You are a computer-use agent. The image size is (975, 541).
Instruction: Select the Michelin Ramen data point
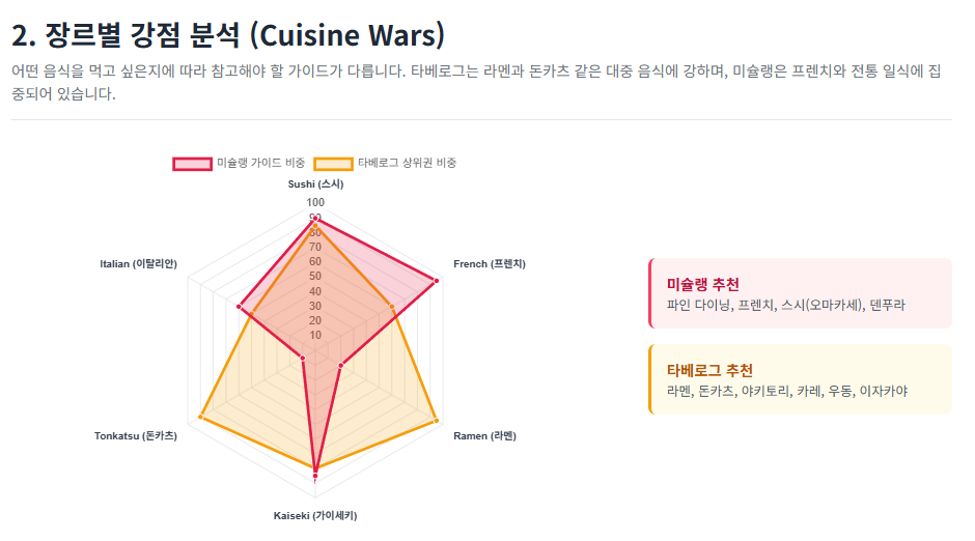340,366
